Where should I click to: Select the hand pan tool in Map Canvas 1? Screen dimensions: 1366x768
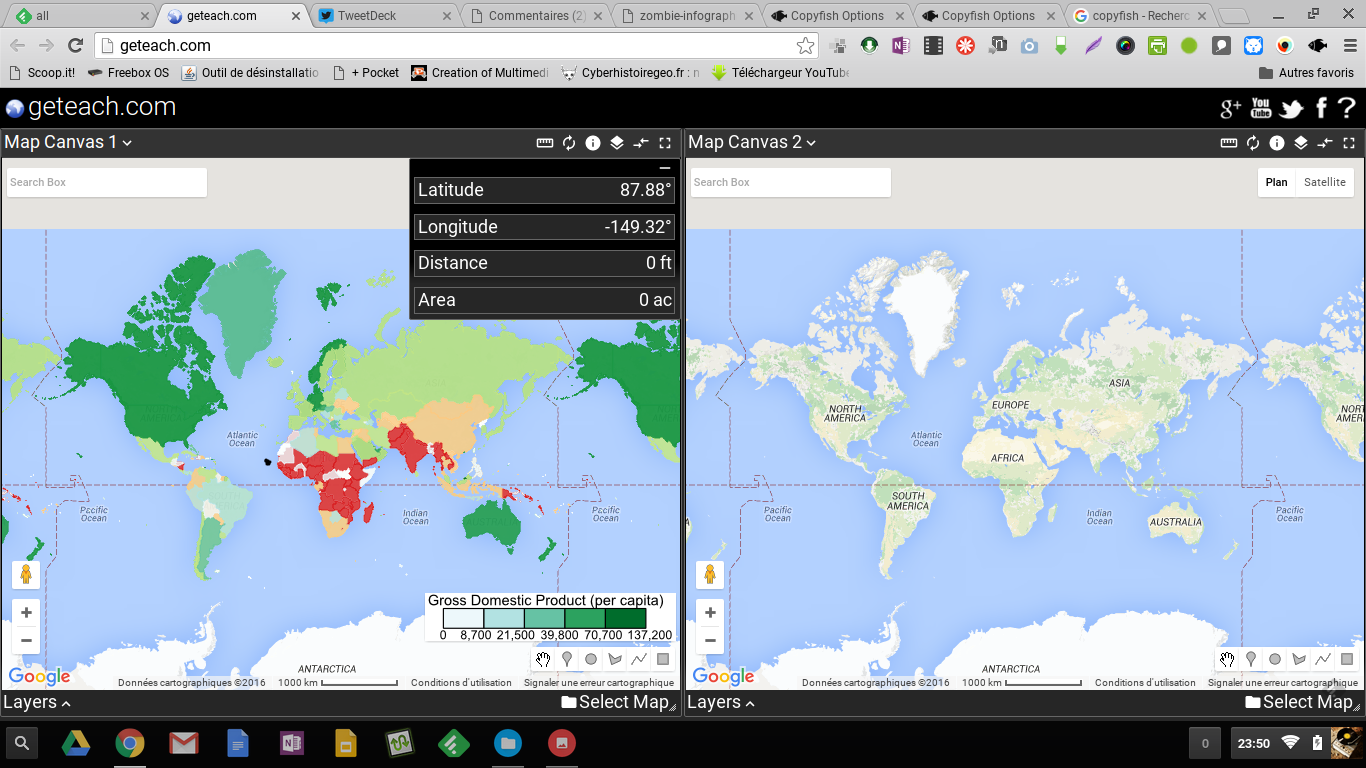pyautogui.click(x=543, y=659)
